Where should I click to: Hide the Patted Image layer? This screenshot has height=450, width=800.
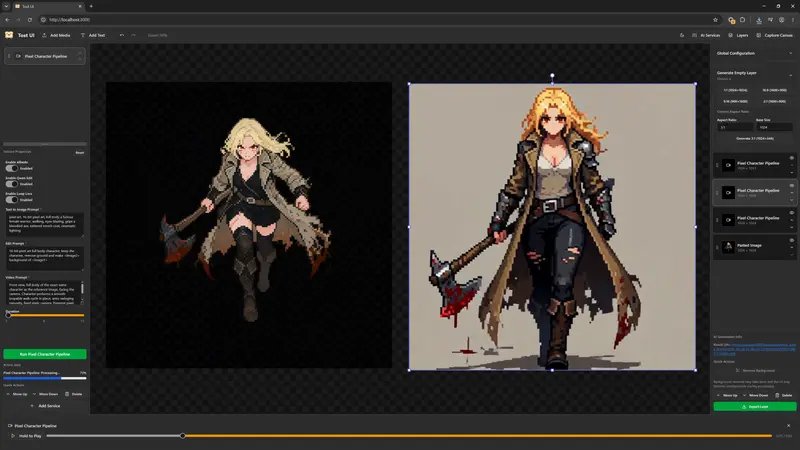[x=792, y=240]
